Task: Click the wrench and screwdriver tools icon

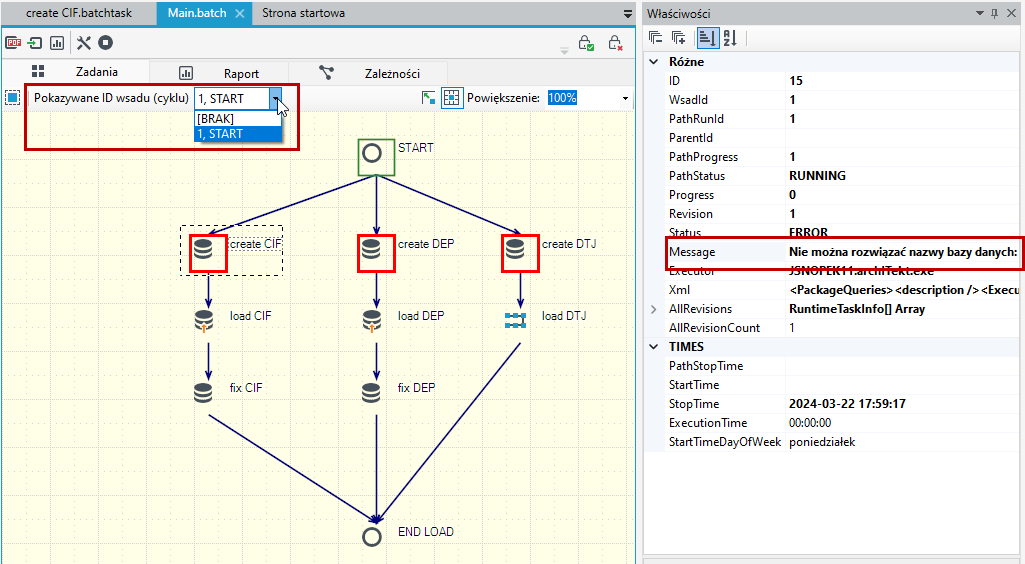Action: pyautogui.click(x=84, y=43)
